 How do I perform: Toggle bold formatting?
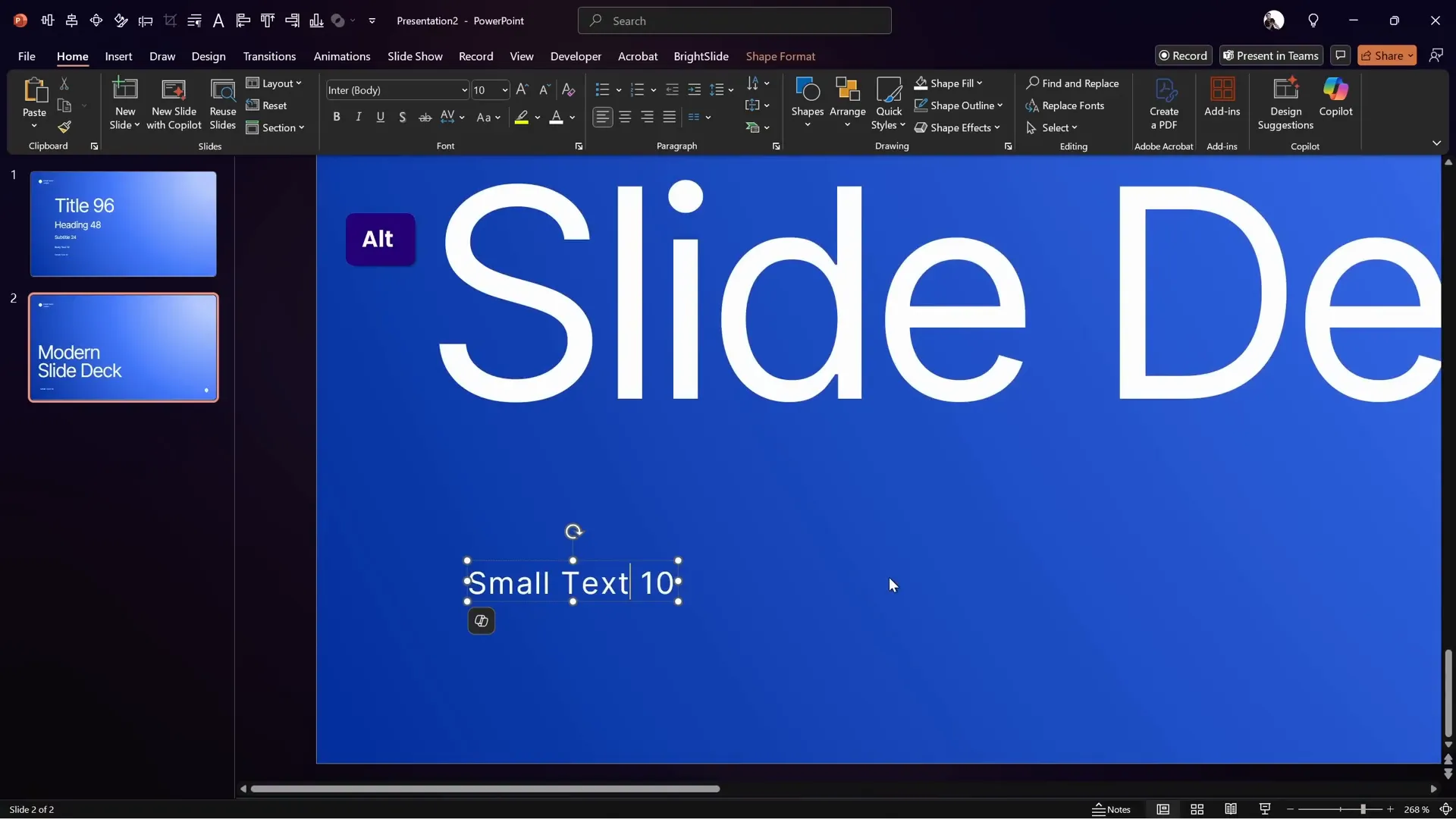(337, 117)
